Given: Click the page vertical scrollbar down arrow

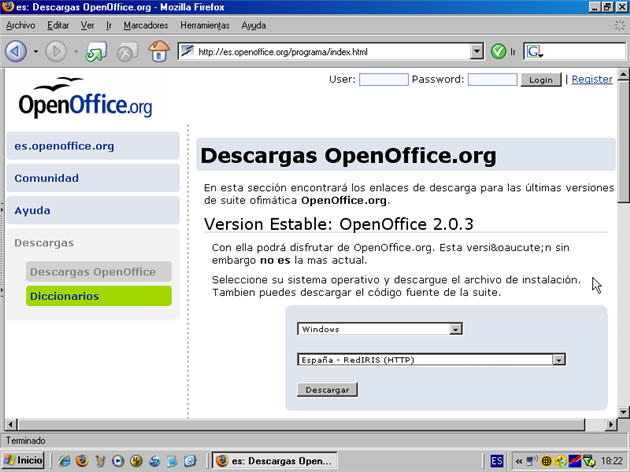Looking at the screenshot, I should pyautogui.click(x=622, y=414).
